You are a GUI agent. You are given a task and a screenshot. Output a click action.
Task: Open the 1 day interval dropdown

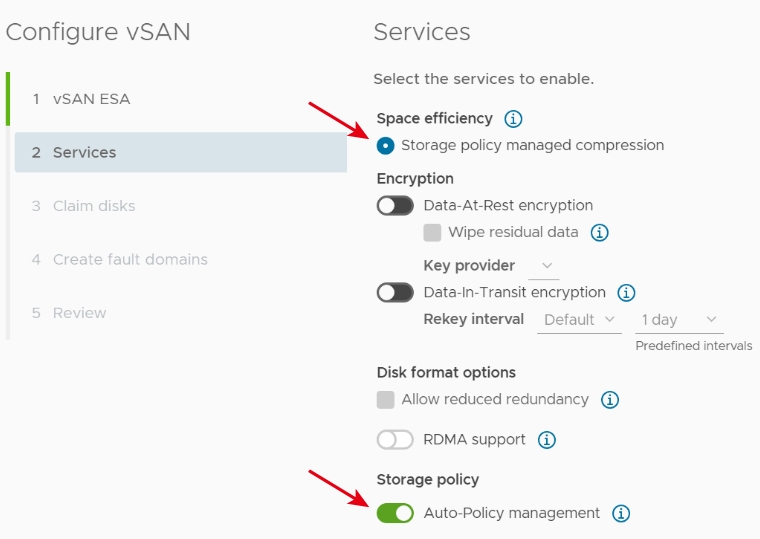[x=679, y=320]
